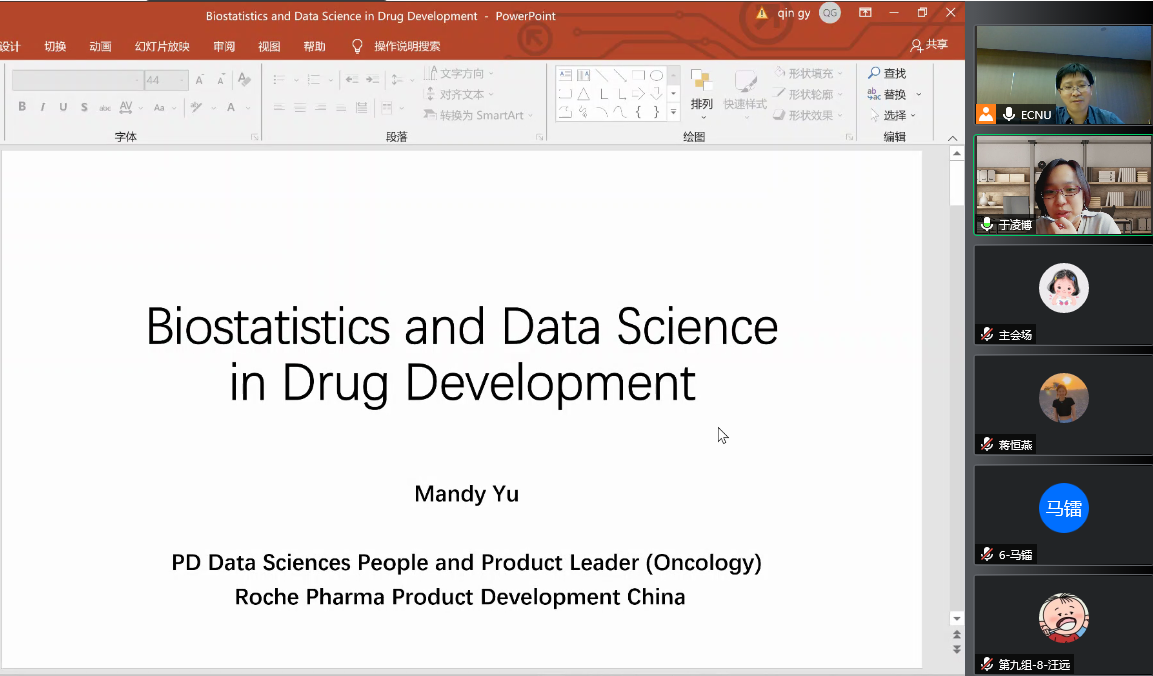Switch to the 幻灯片放映 (Slide Show) tab
The height and width of the screenshot is (676, 1153).
[162, 46]
